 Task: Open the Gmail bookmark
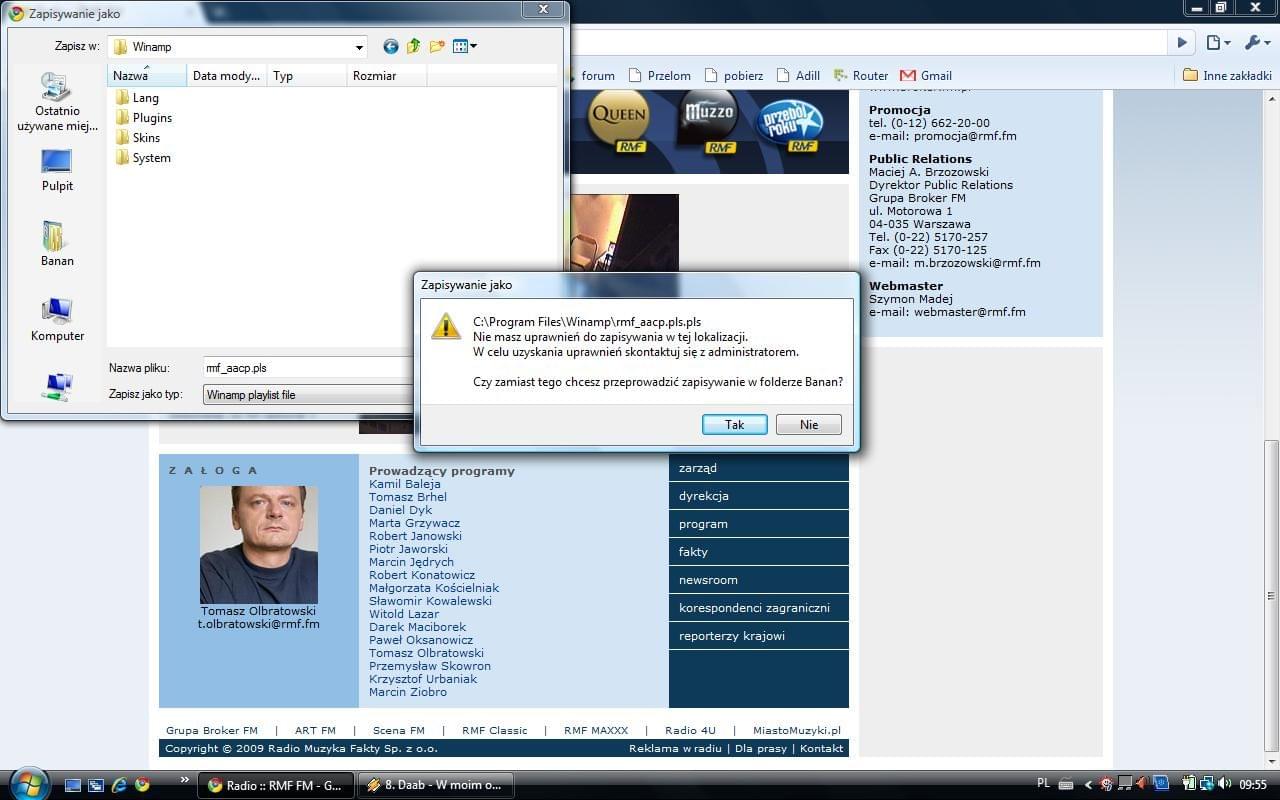click(x=926, y=76)
